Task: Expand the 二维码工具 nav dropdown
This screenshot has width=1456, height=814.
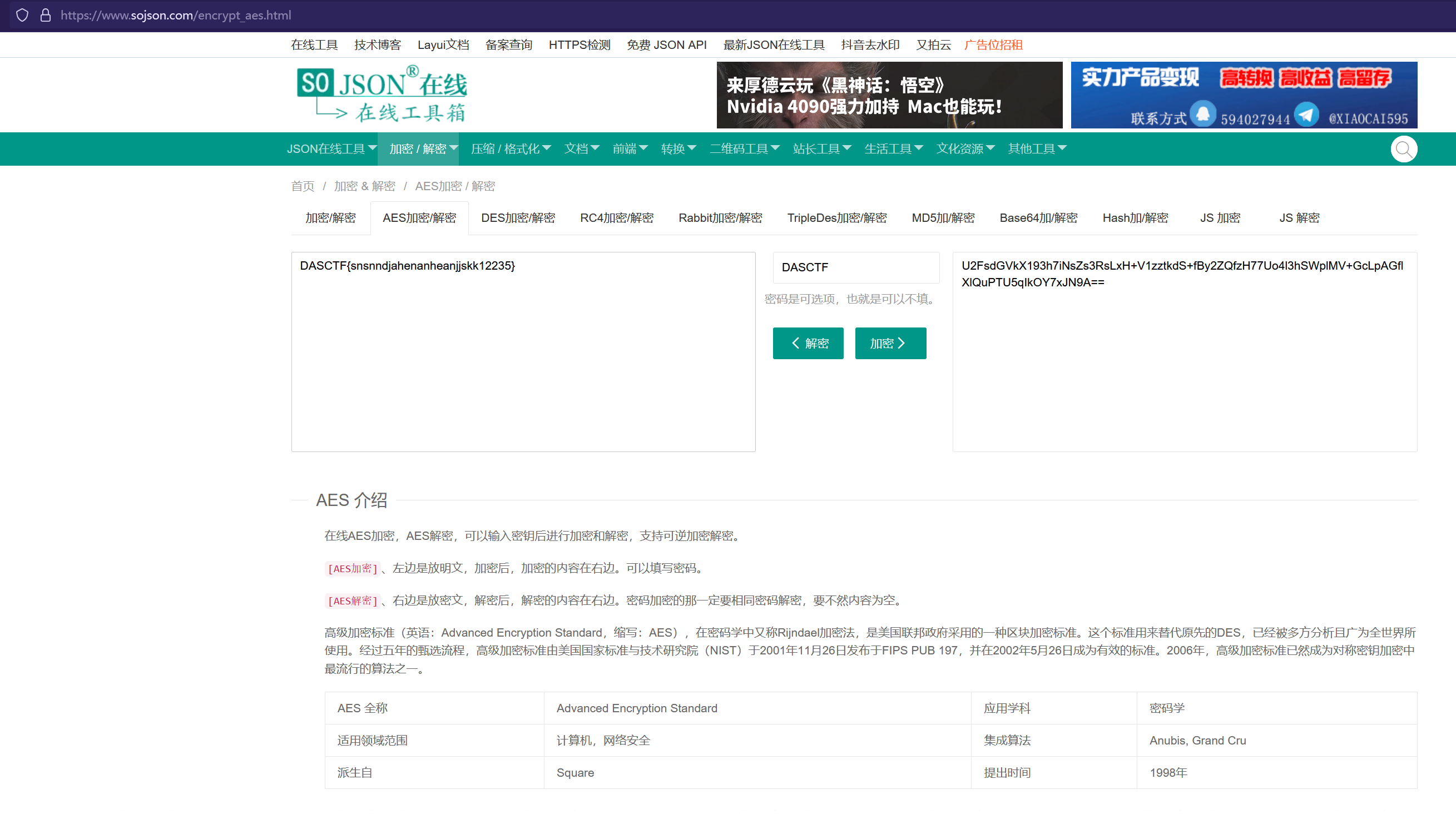Action: point(744,148)
